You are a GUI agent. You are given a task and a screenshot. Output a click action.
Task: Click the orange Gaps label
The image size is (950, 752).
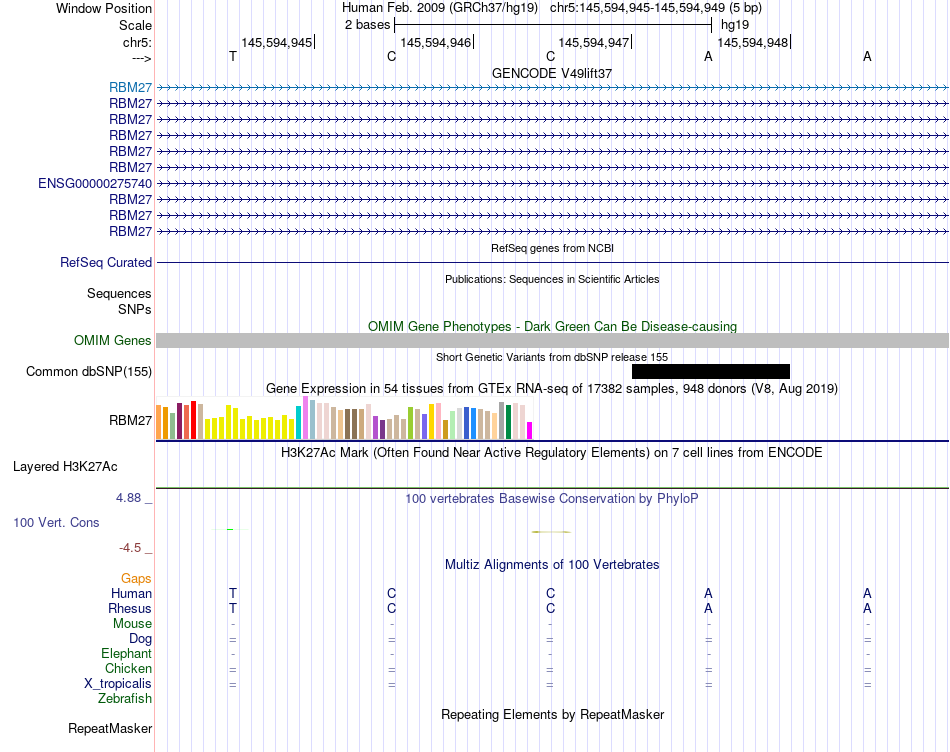136,579
